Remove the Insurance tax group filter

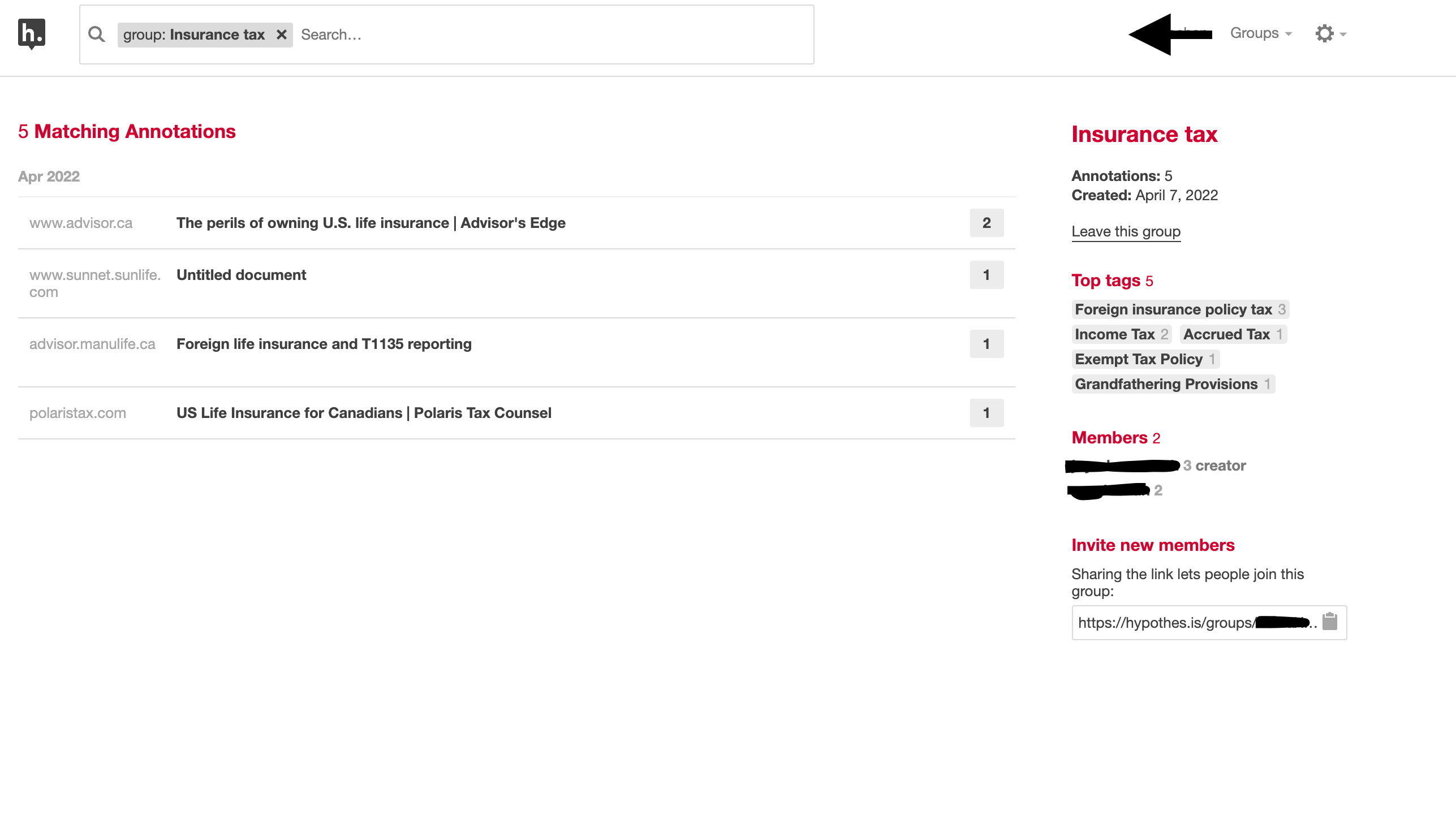(x=281, y=34)
